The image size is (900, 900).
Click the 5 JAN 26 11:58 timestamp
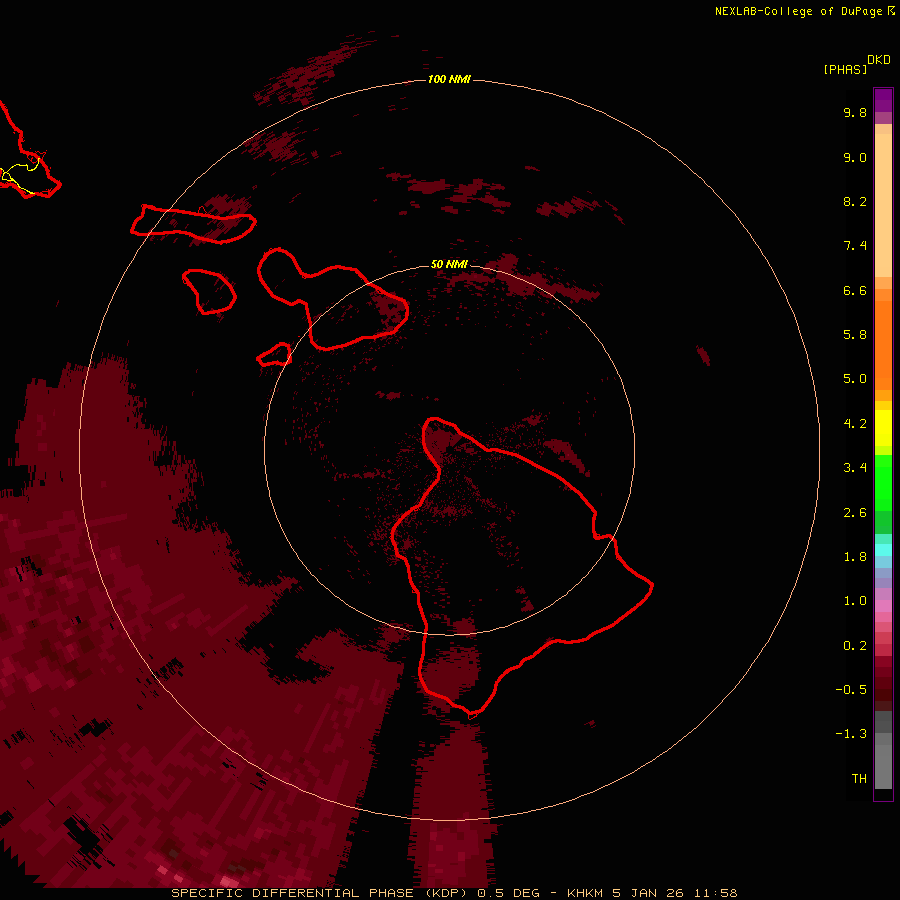click(x=674, y=893)
